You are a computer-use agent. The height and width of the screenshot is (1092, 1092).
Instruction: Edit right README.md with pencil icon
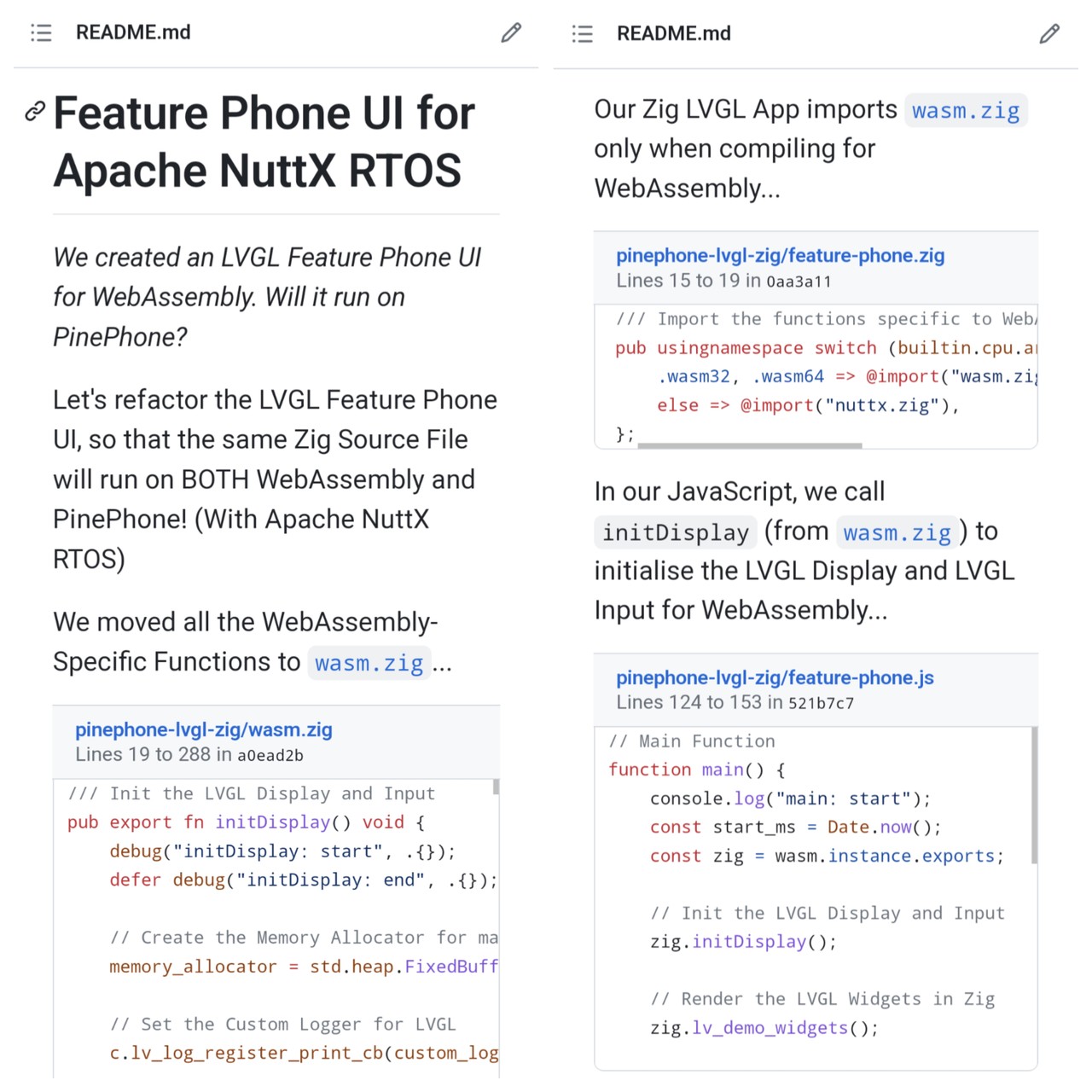click(x=1050, y=33)
